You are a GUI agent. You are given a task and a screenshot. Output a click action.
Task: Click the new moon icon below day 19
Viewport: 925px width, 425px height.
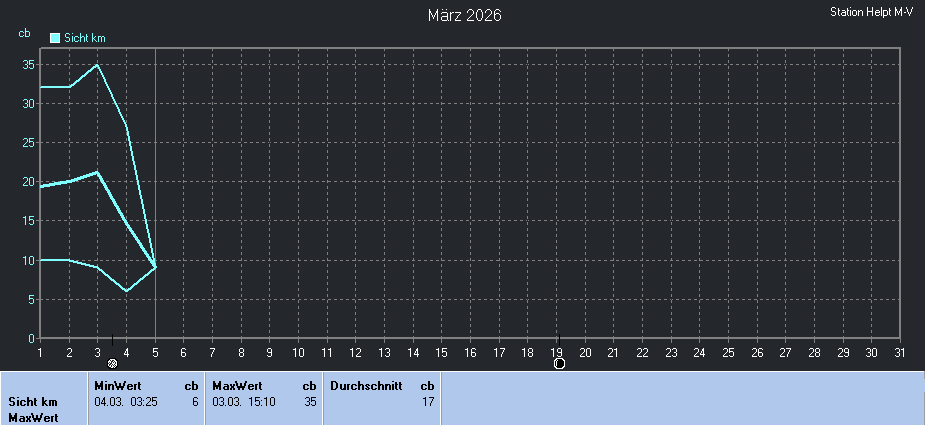pyautogui.click(x=560, y=363)
